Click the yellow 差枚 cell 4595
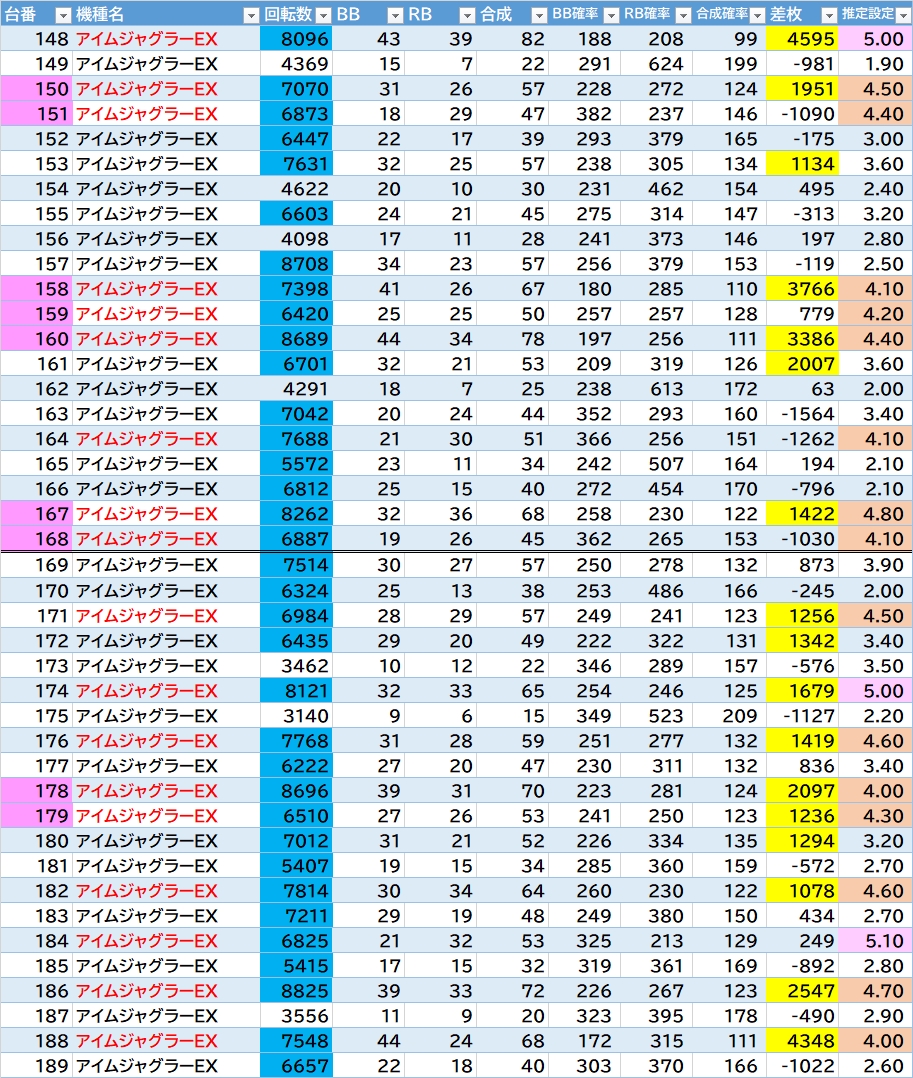The height and width of the screenshot is (1078, 913). (x=802, y=39)
